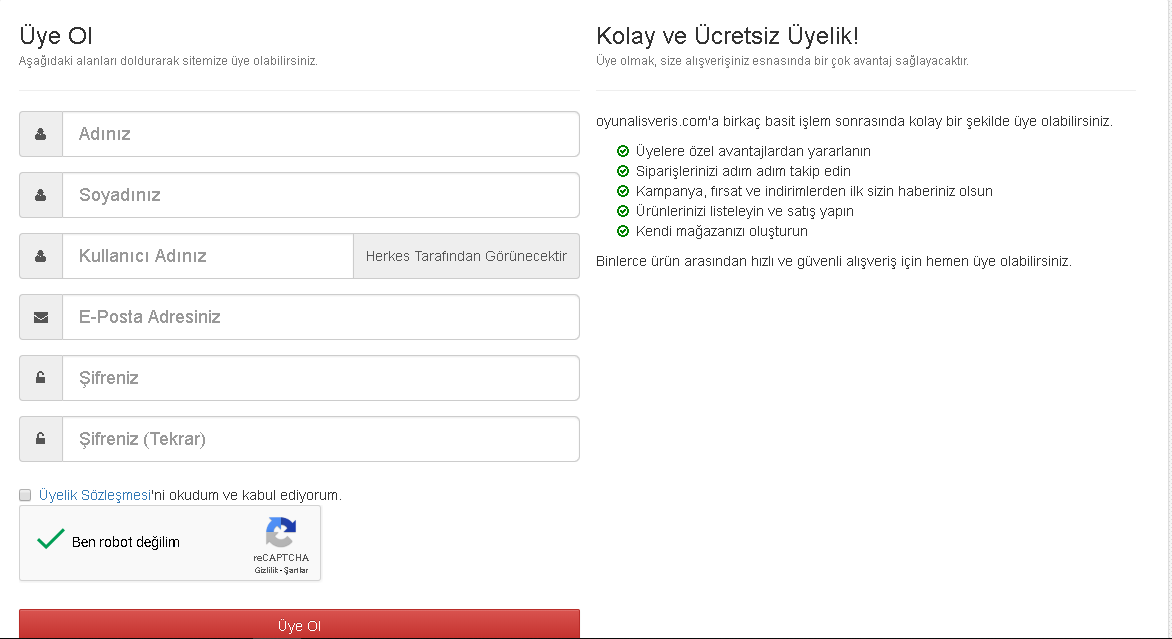This screenshot has height=639, width=1172.
Task: Click the reCAPTCHA logo icon
Action: pos(281,532)
